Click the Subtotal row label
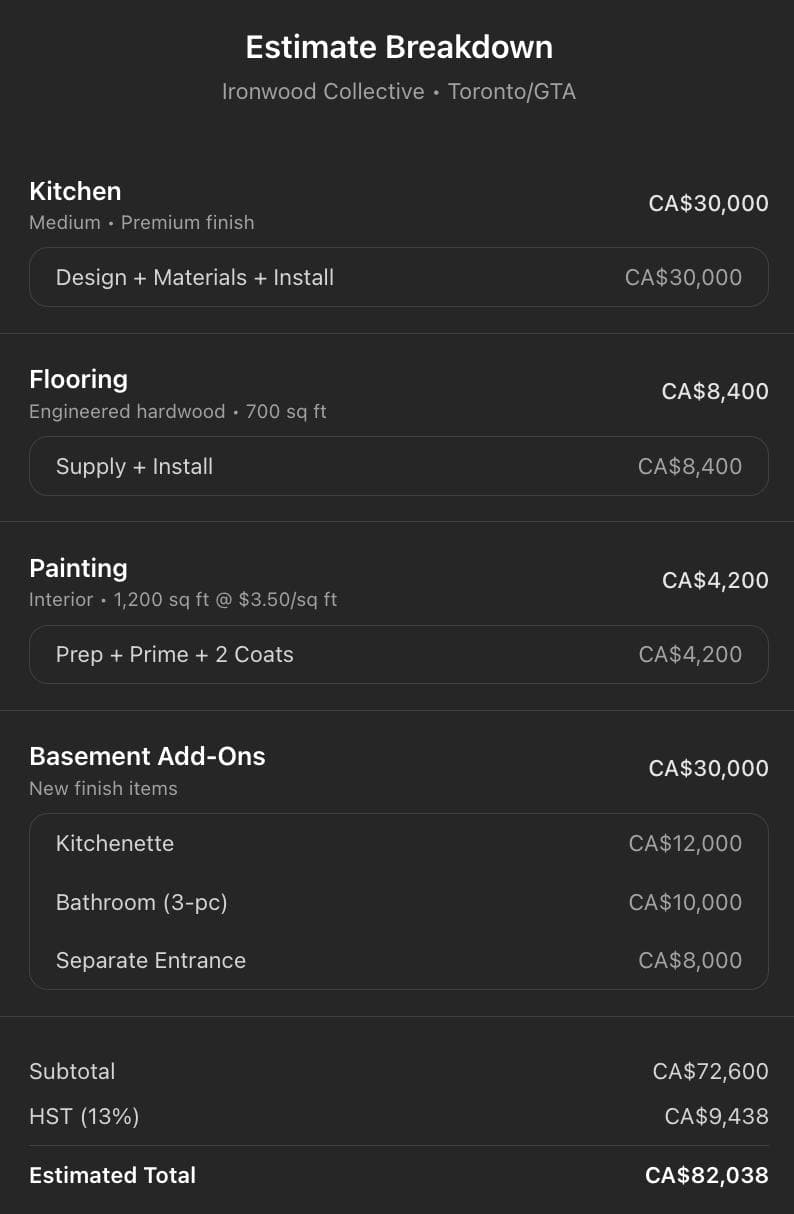The width and height of the screenshot is (794, 1214). coord(72,1071)
